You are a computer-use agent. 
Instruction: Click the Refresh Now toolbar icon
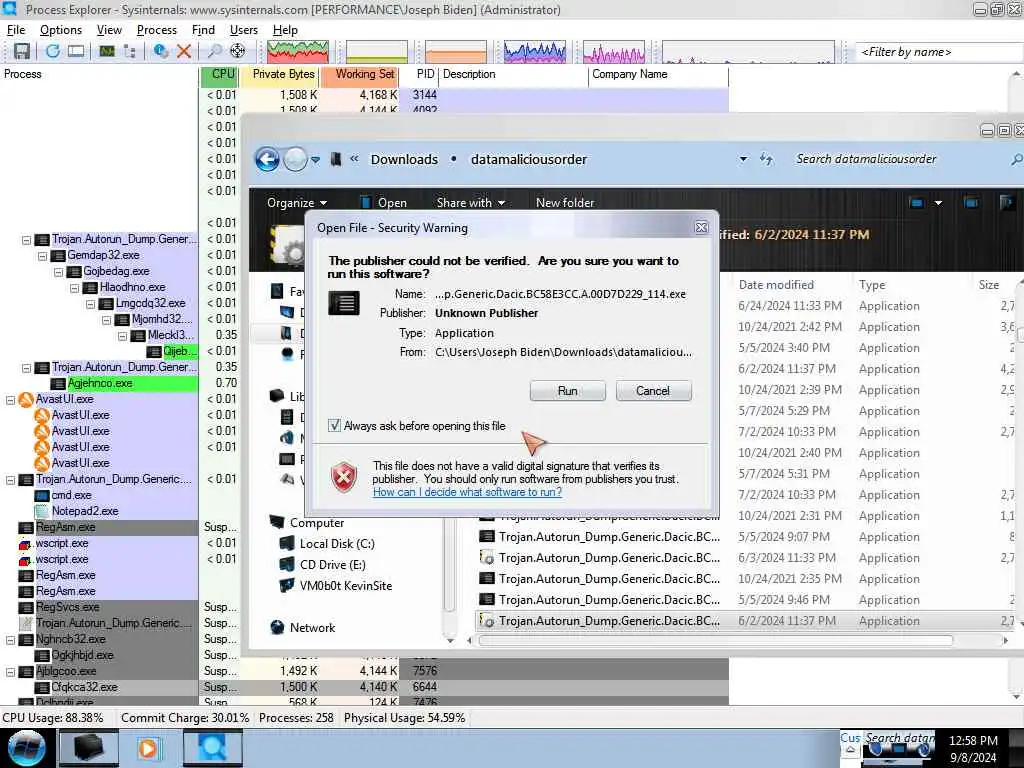[52, 51]
